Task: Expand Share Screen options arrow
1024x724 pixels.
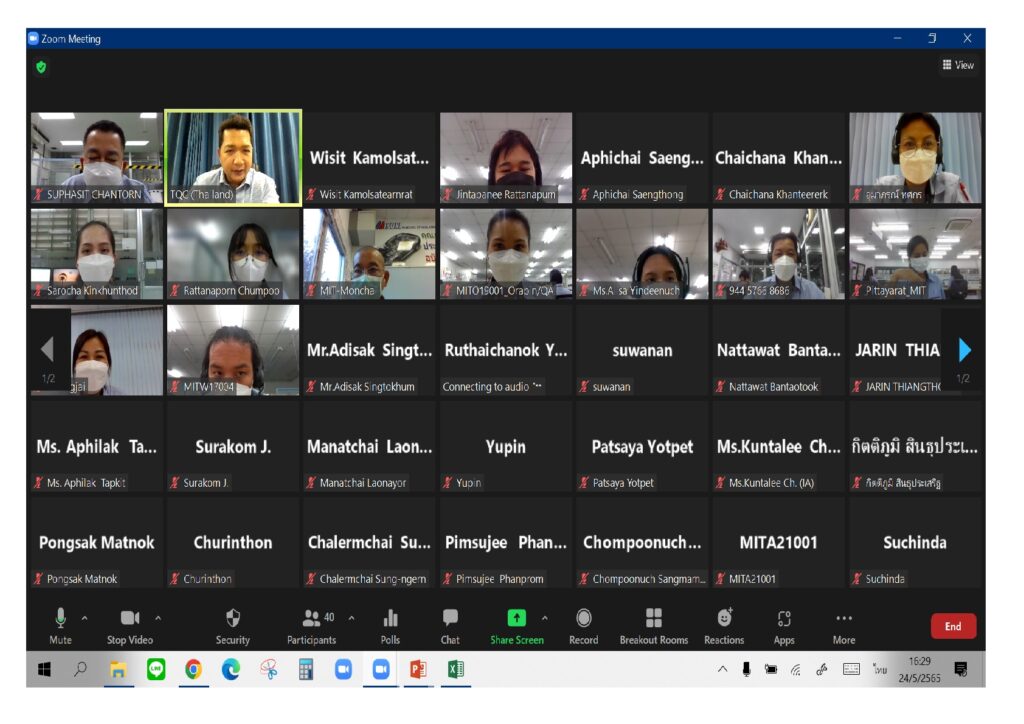Action: (545, 618)
